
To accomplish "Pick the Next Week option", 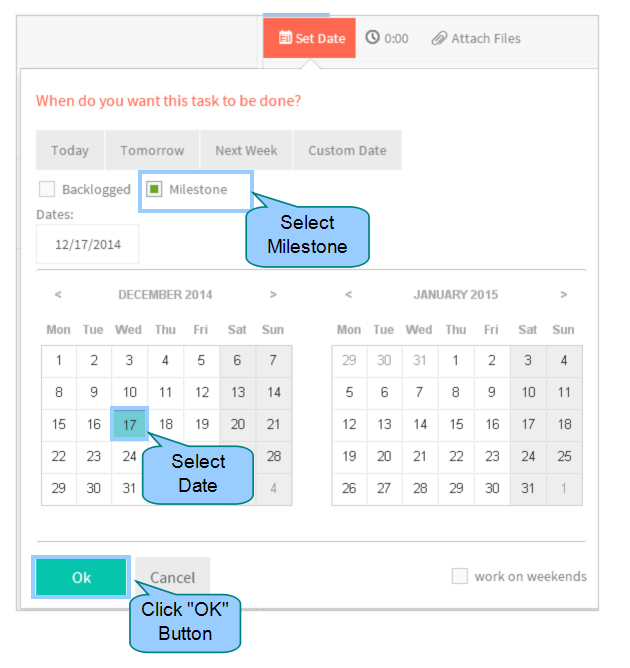I will 246,150.
